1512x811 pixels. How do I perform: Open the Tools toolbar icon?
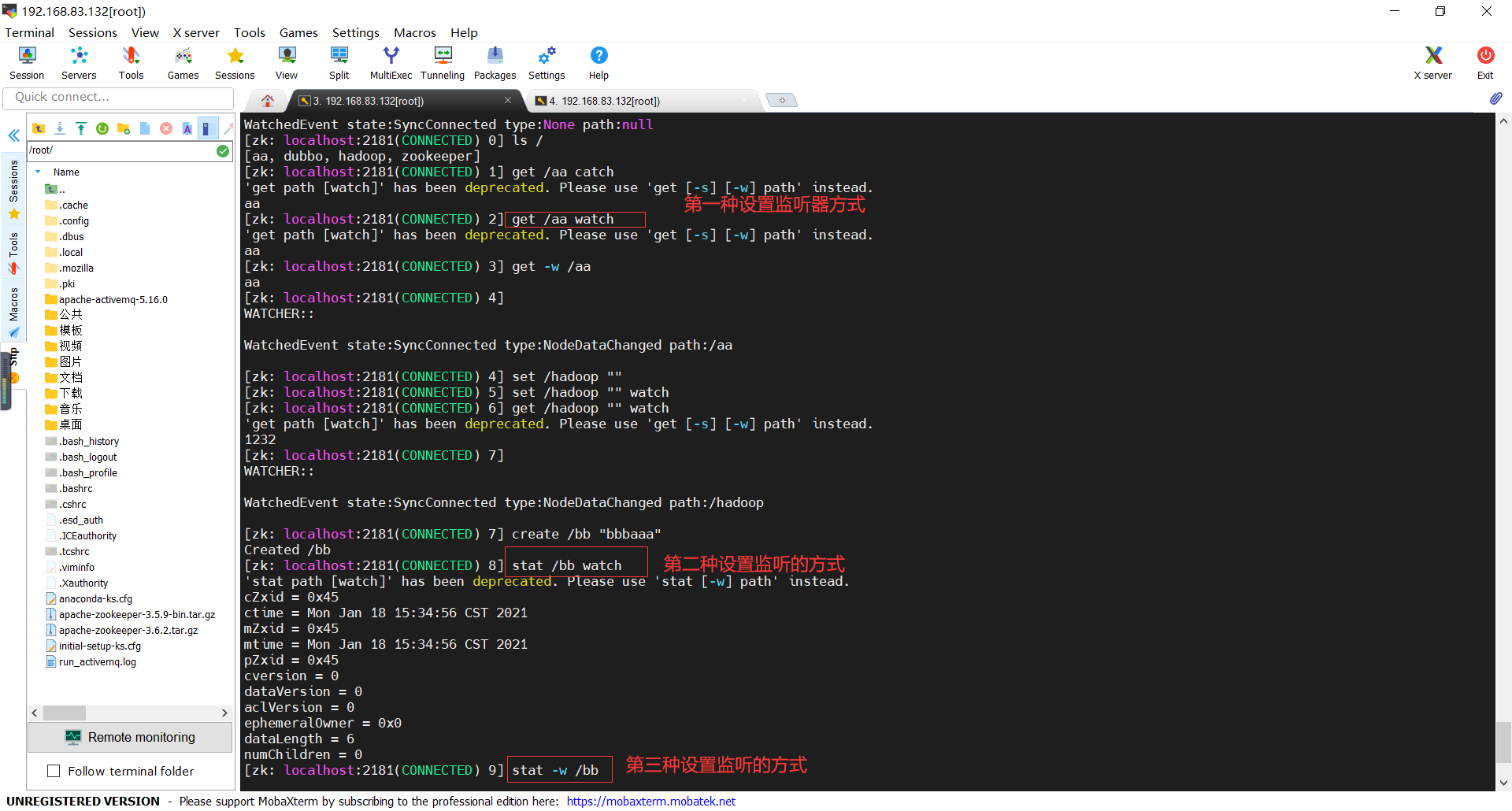131,63
